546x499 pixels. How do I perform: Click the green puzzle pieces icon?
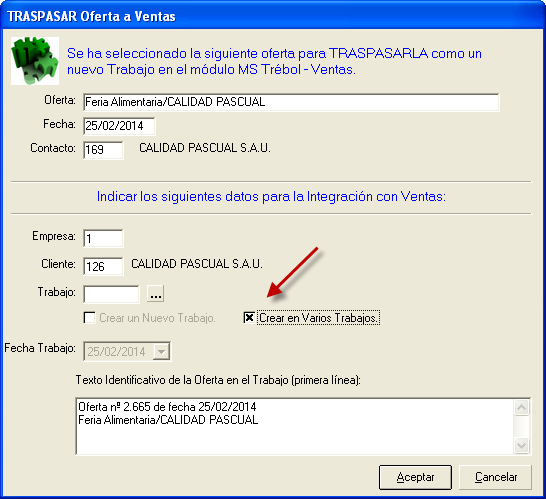(x=35, y=61)
